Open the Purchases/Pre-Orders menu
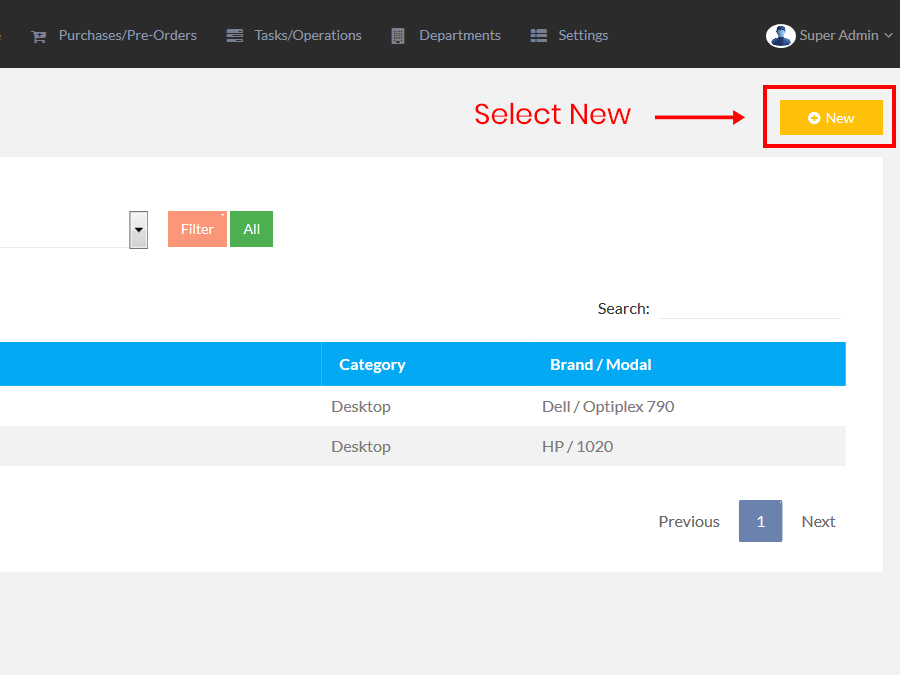 127,36
